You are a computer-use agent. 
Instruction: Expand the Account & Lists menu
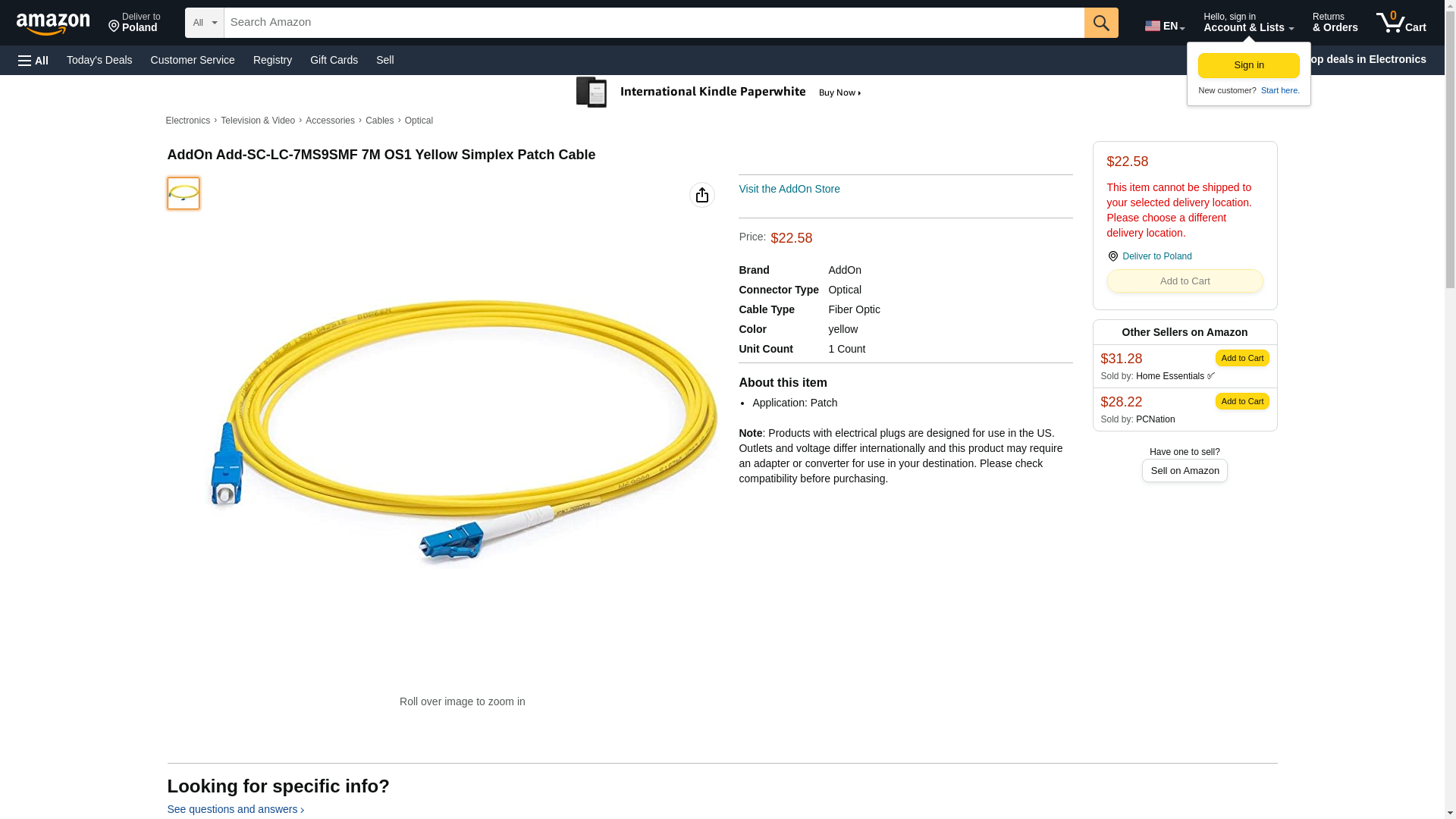[x=1248, y=23]
